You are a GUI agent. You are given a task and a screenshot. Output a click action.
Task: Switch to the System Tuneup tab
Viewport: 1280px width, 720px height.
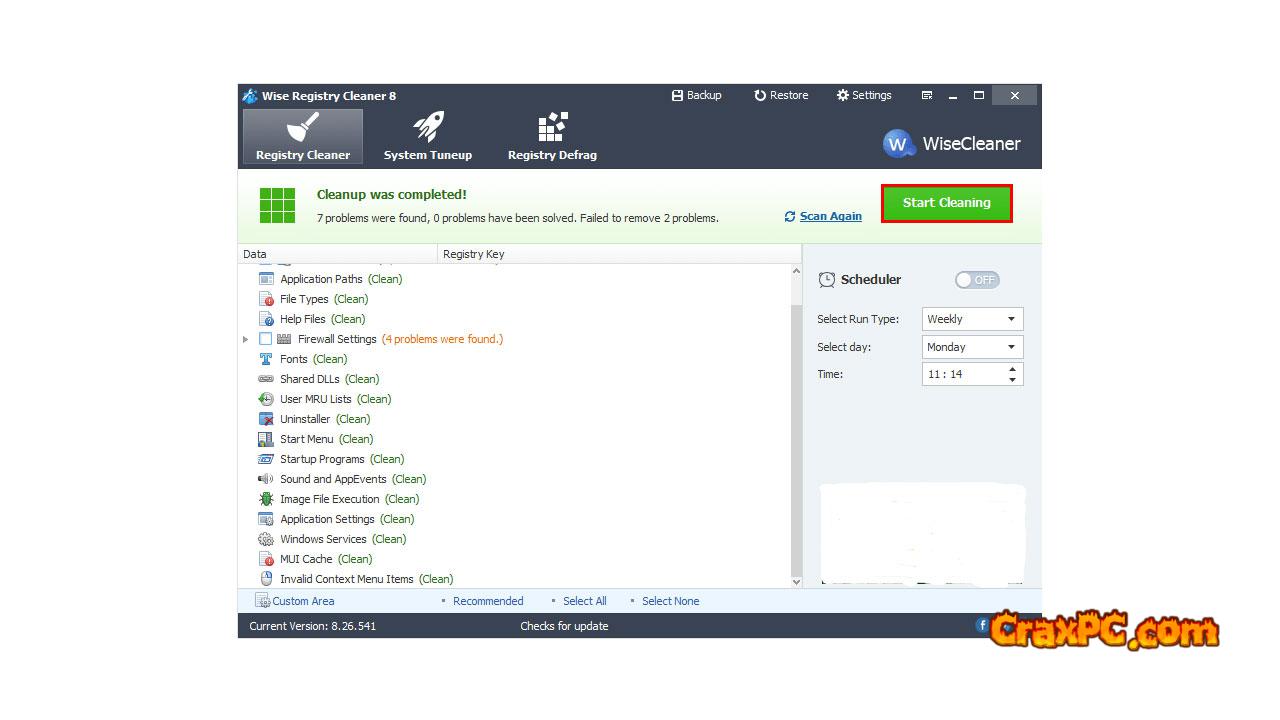pos(428,136)
